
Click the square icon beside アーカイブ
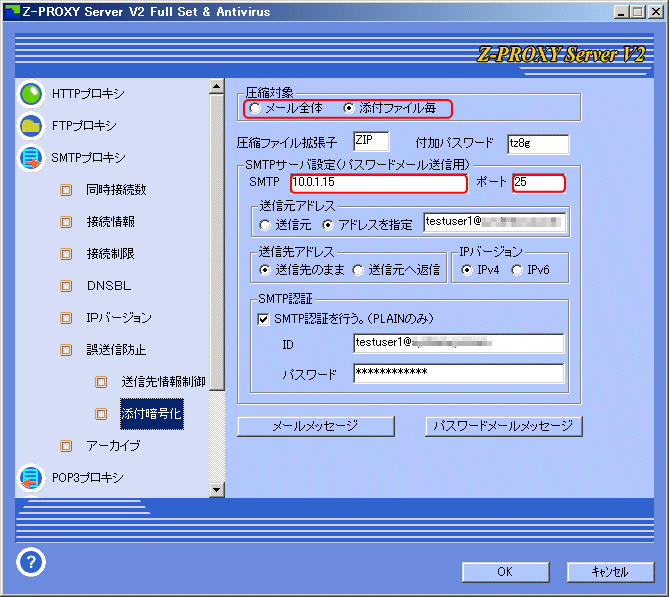[x=66, y=446]
